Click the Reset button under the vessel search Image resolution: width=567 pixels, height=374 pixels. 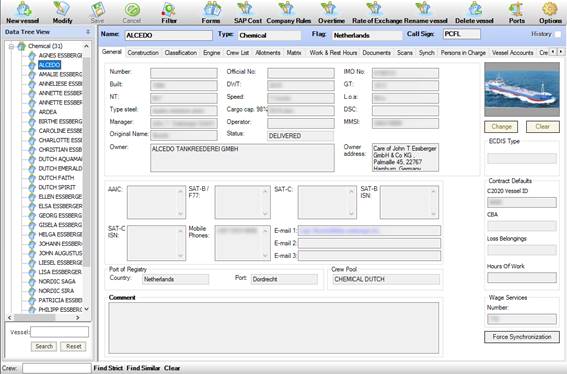73,347
